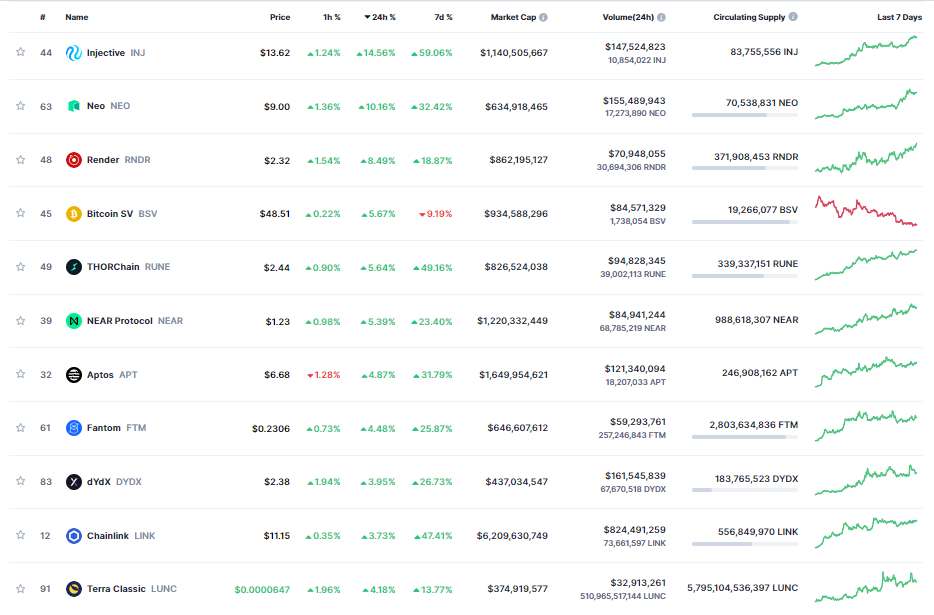Open the Injective INJ coin page
The image size is (934, 615).
tap(116, 53)
